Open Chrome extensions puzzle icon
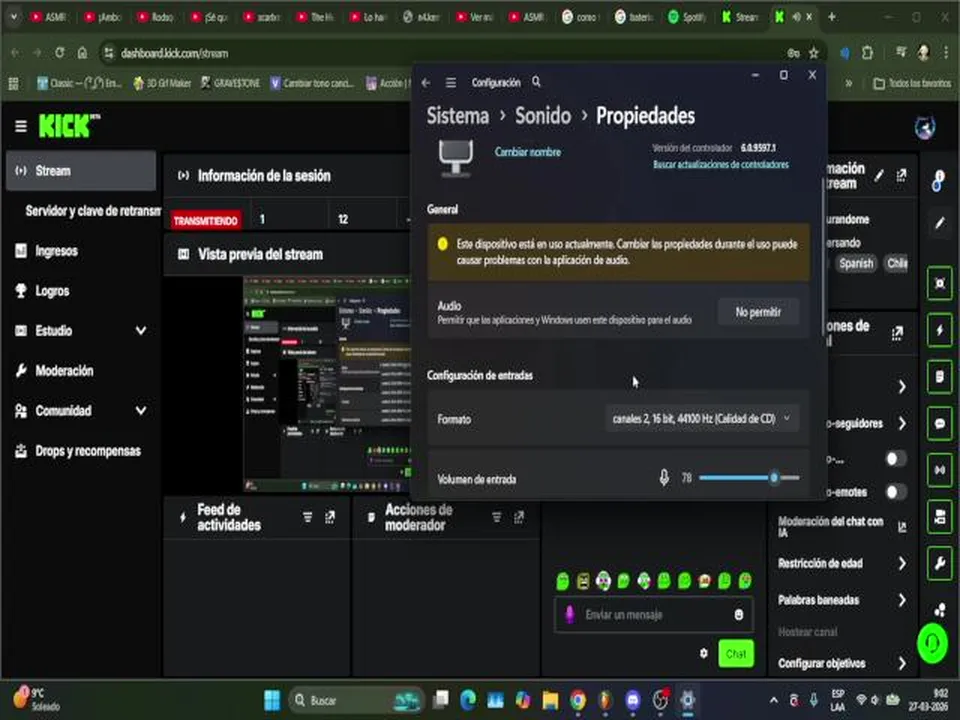 point(868,53)
